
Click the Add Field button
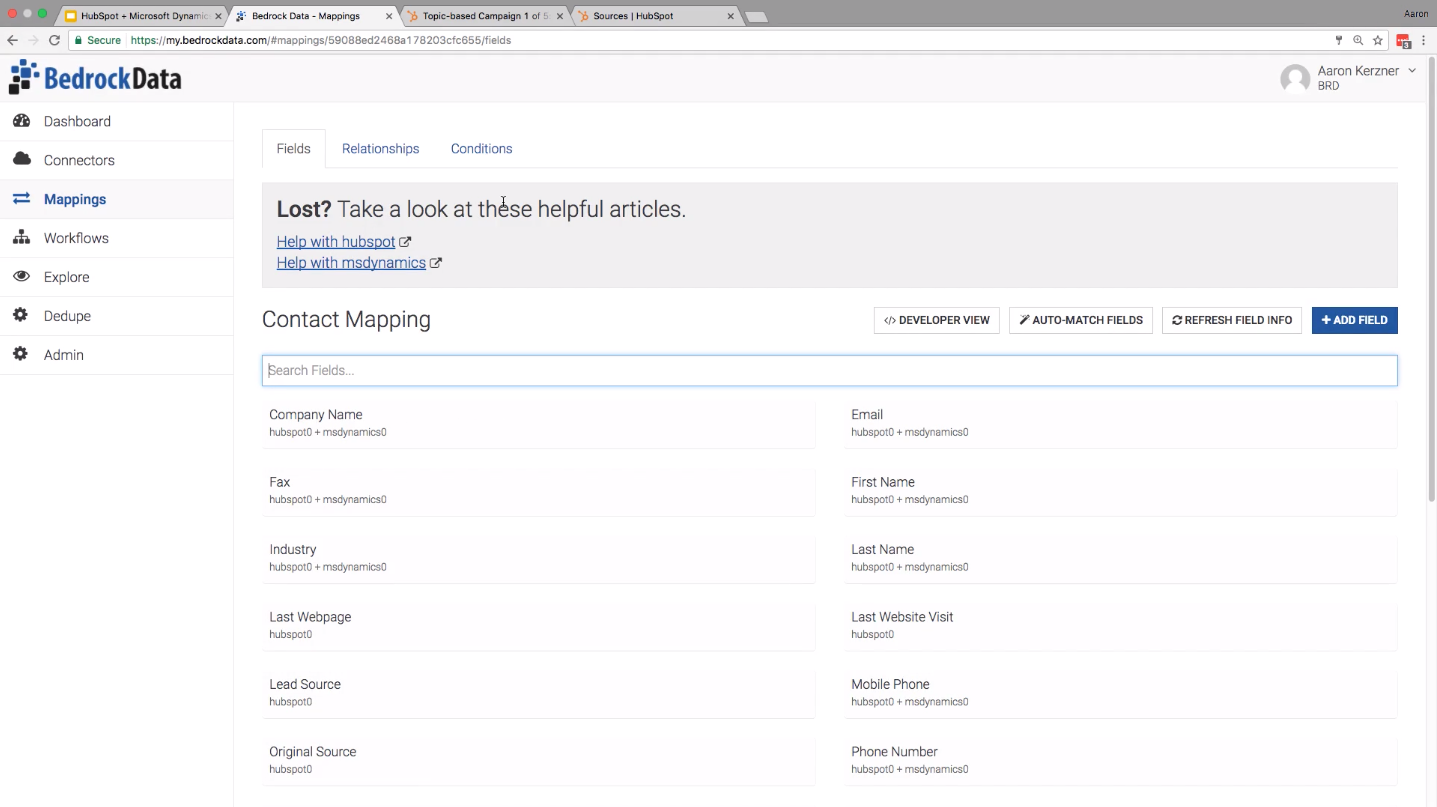[x=1355, y=320]
